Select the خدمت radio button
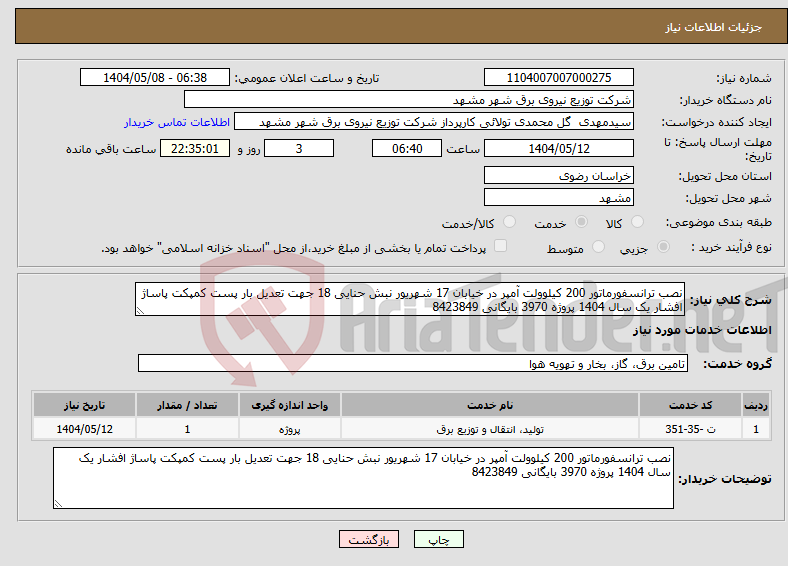The image size is (788, 566). 581,222
